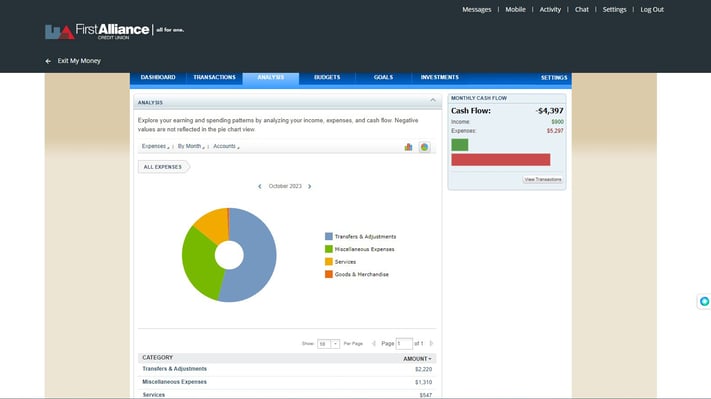
Task: Open the items per page dropdown
Action: click(328, 344)
